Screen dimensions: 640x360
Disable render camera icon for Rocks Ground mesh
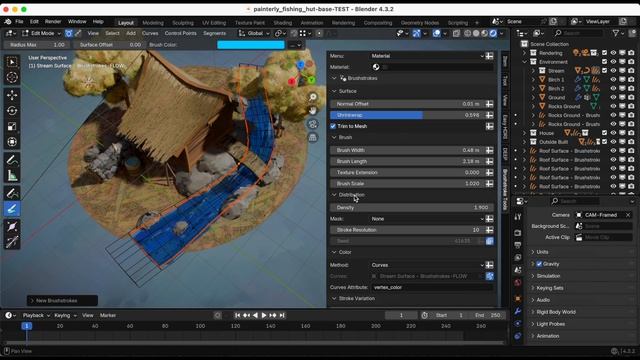tap(631, 107)
